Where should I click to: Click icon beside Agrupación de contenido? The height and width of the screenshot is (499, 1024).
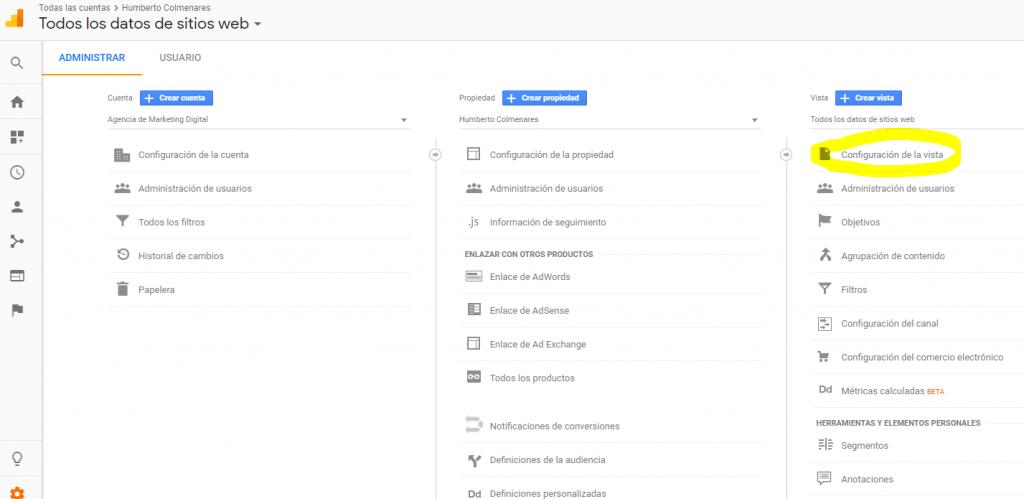[825, 255]
